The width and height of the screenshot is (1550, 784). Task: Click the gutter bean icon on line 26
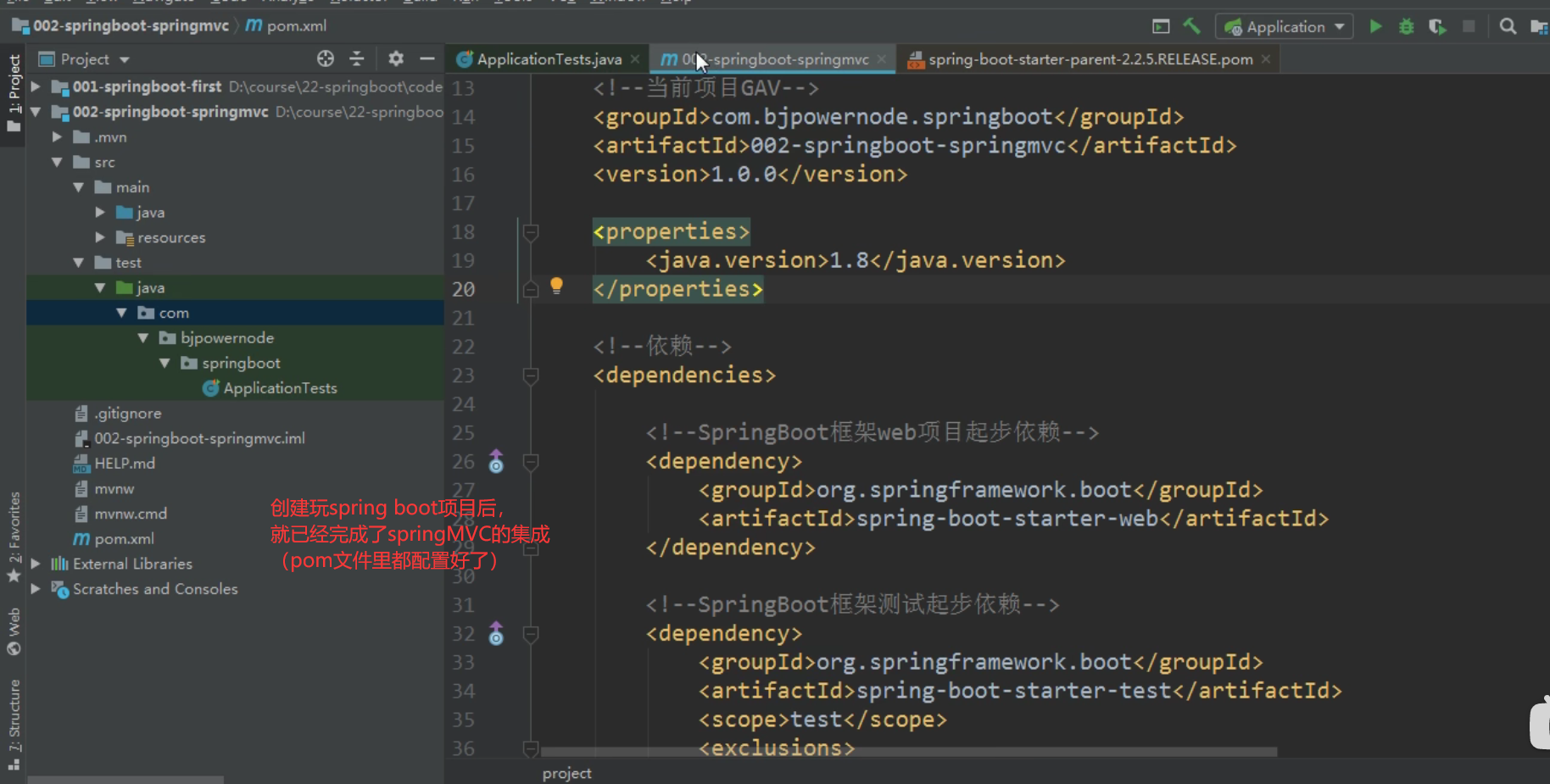click(496, 462)
